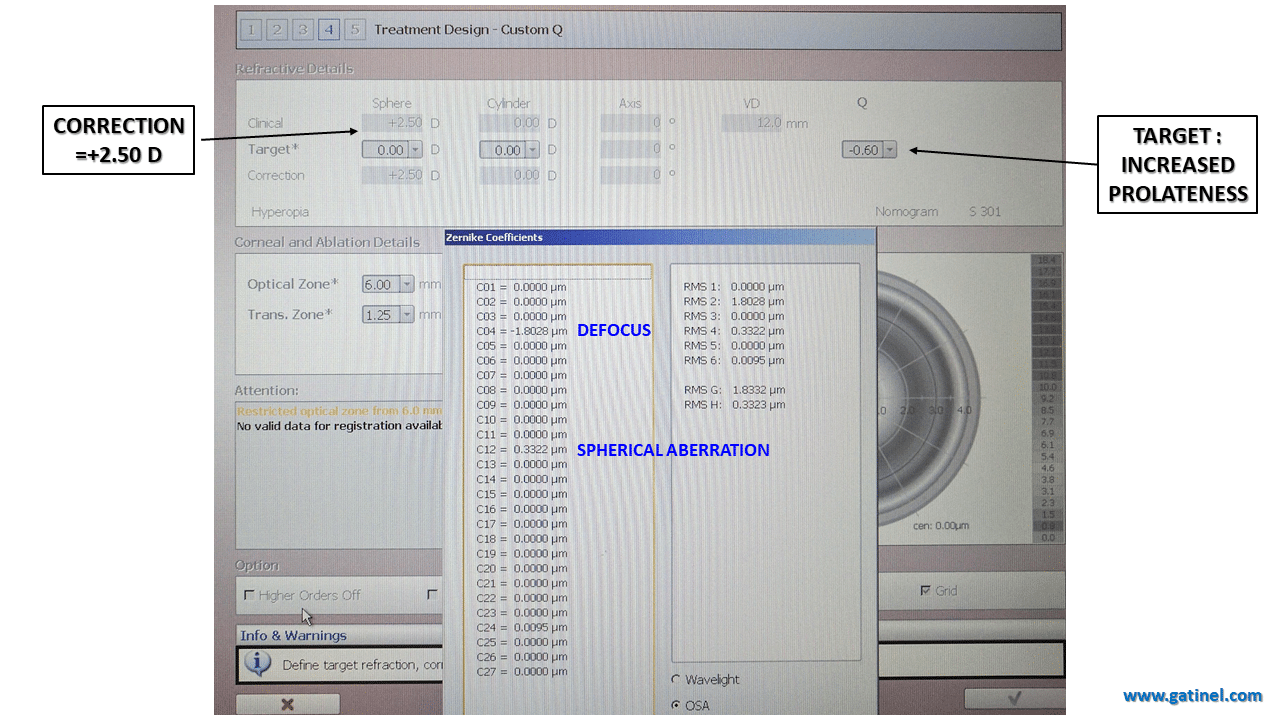Viewport: 1280px width, 720px height.
Task: Click the Nomogram S 301 value
Action: click(984, 212)
